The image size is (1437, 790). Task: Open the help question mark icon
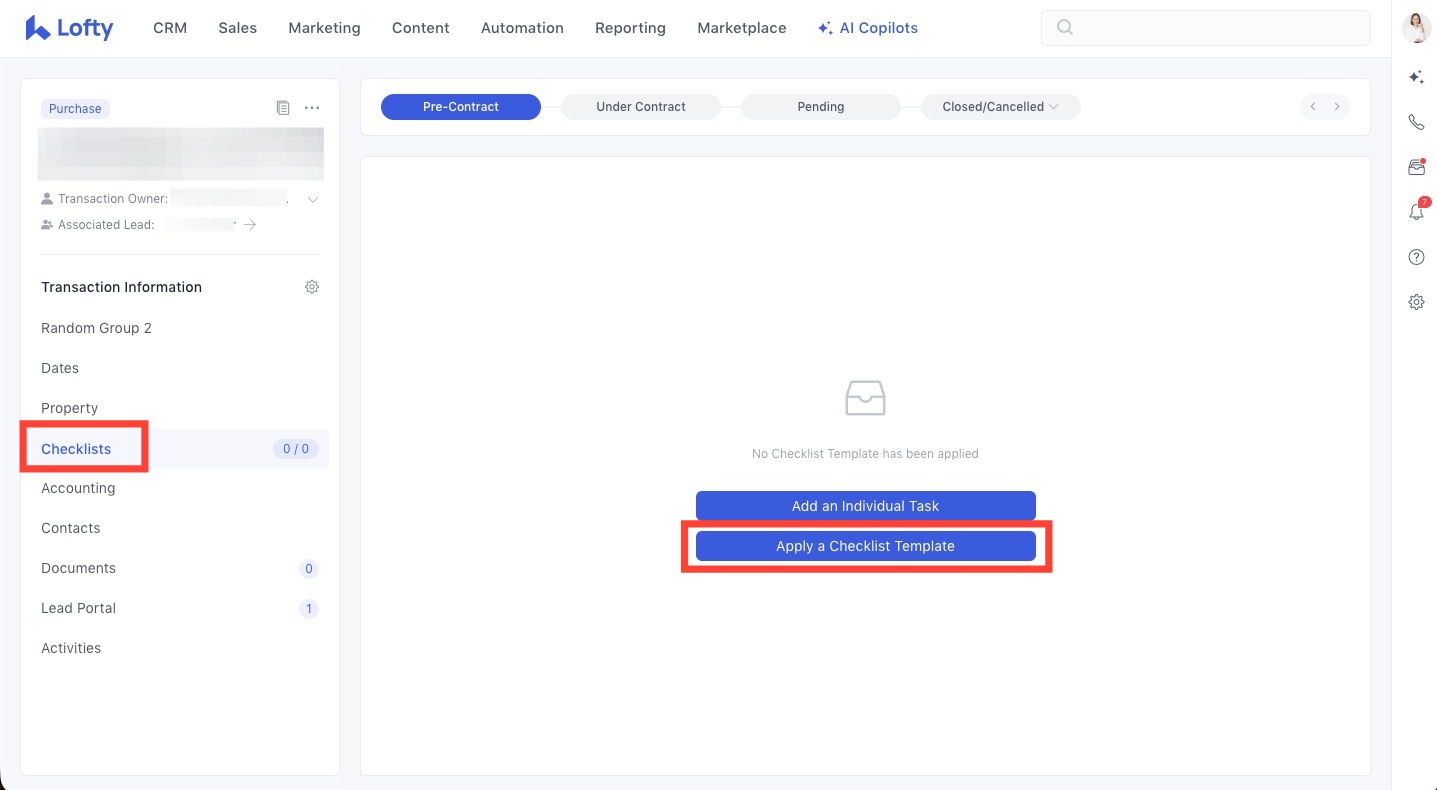[x=1416, y=257]
